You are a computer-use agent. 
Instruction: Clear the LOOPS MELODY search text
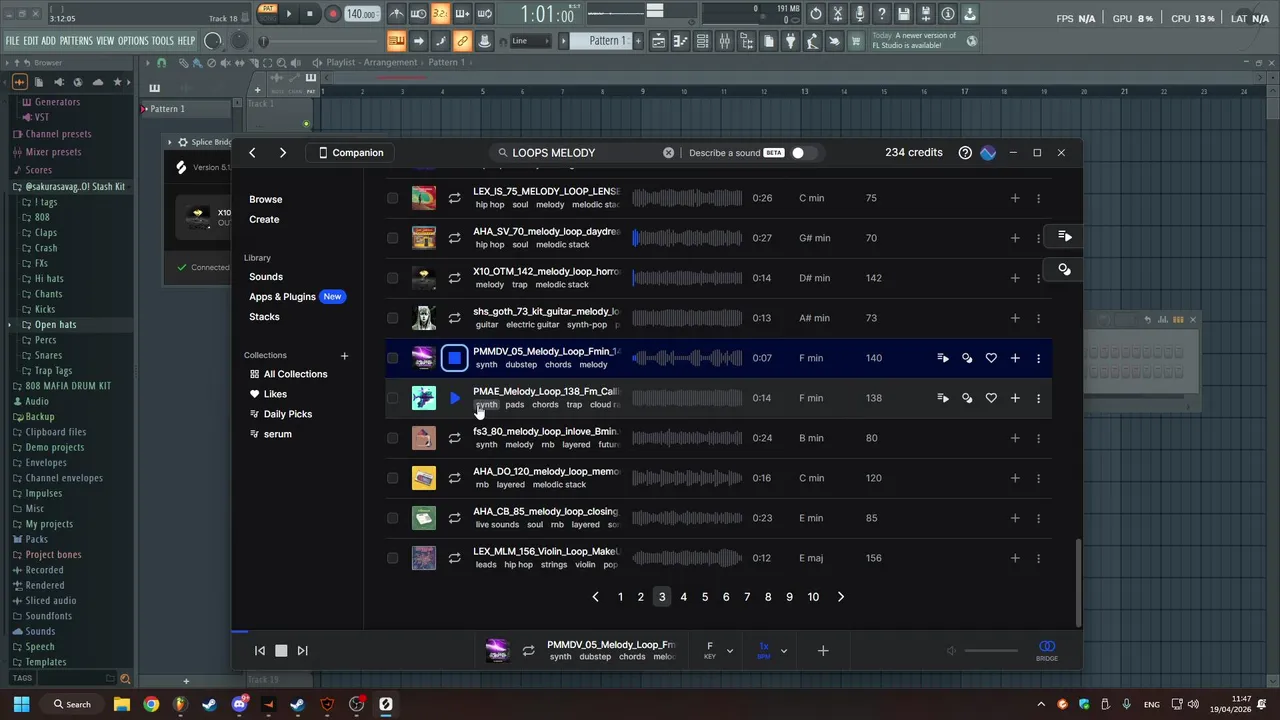(668, 153)
